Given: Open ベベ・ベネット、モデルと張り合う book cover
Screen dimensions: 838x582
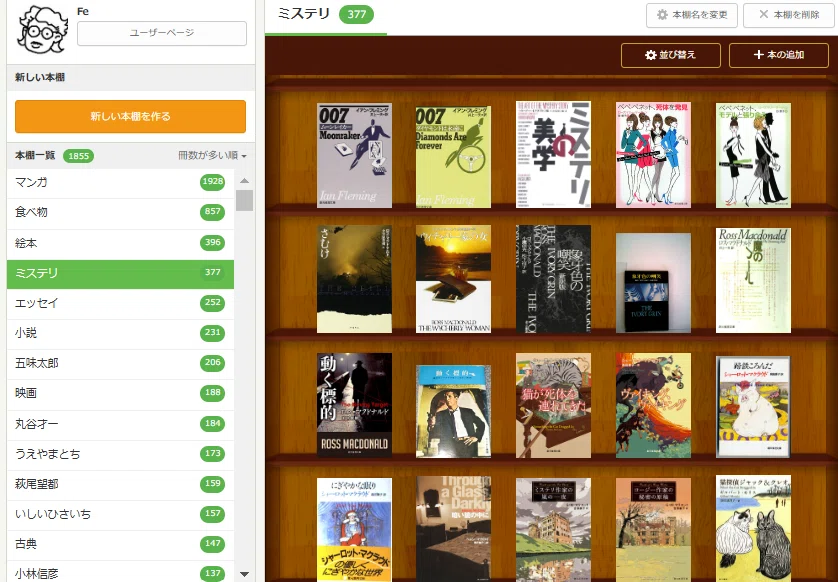Looking at the screenshot, I should tap(753, 156).
